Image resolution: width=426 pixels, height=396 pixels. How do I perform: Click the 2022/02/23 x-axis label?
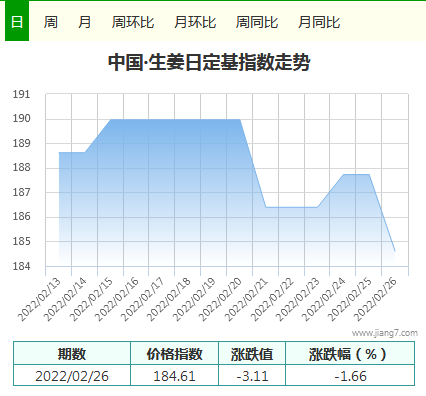coord(298,300)
